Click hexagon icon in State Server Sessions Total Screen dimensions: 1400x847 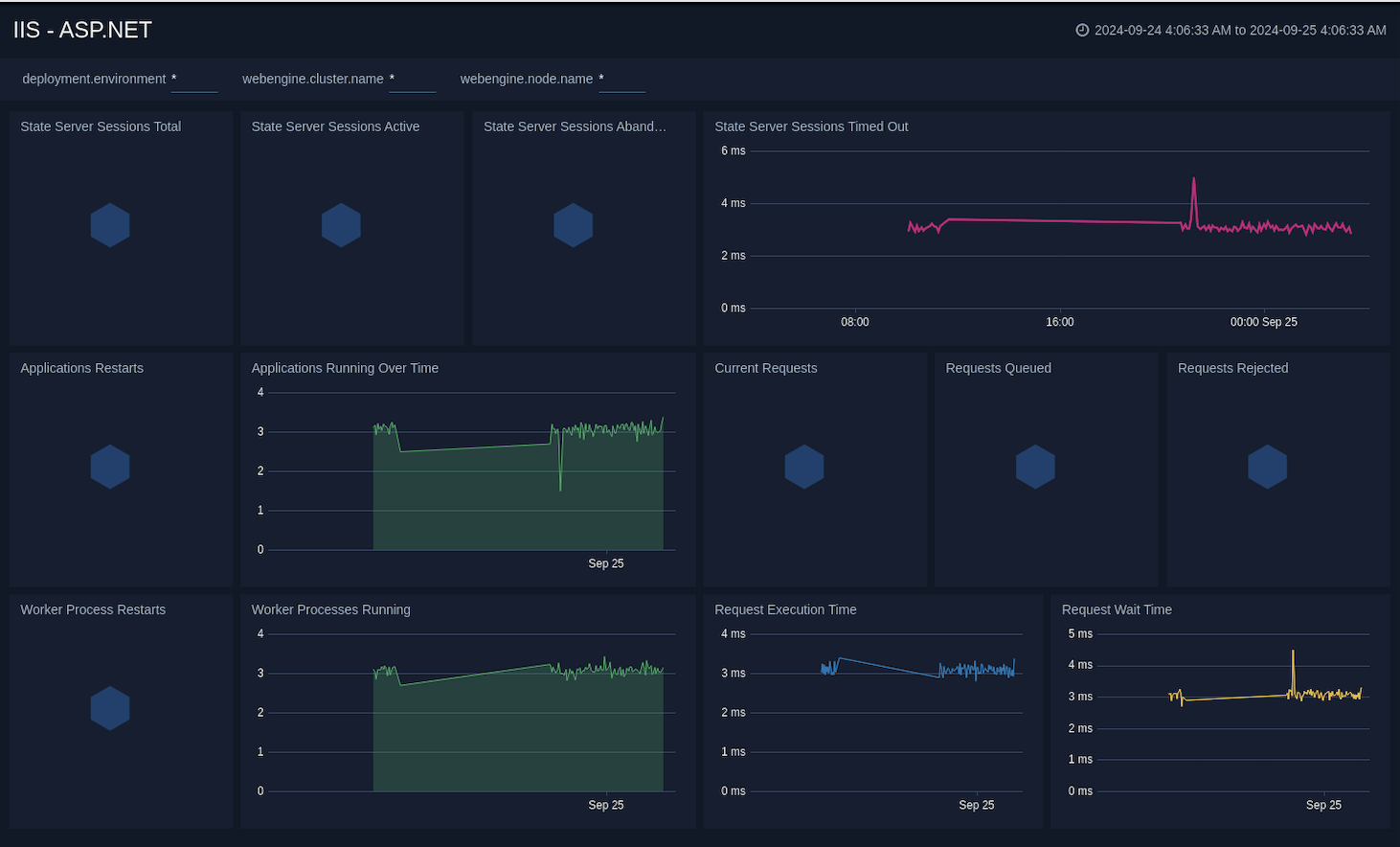(x=110, y=225)
